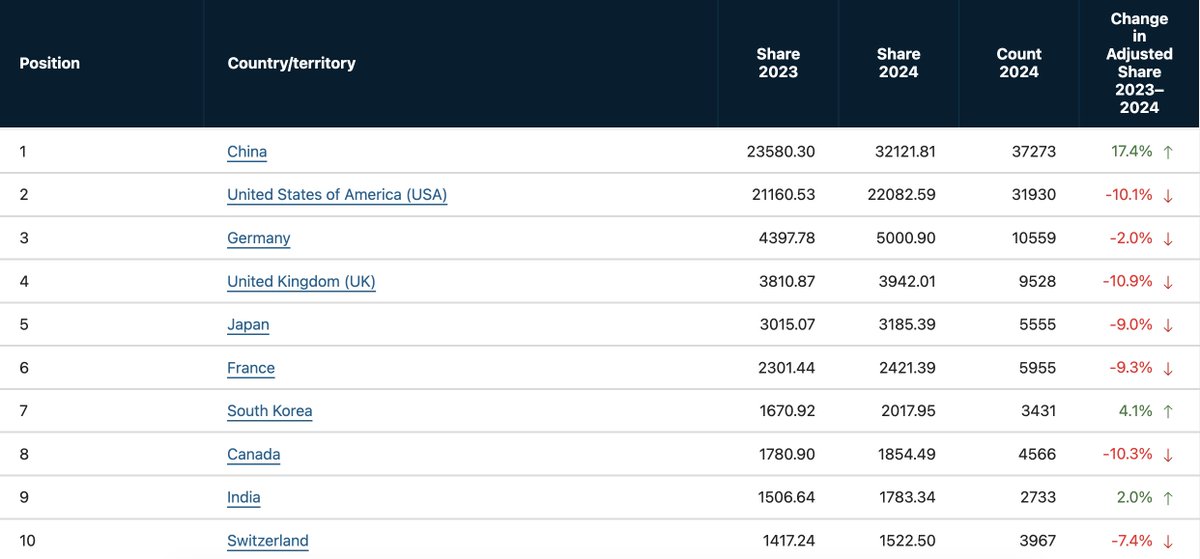Click the red down arrow in France's row
Screen dimensions: 1200x559
pos(1167,368)
